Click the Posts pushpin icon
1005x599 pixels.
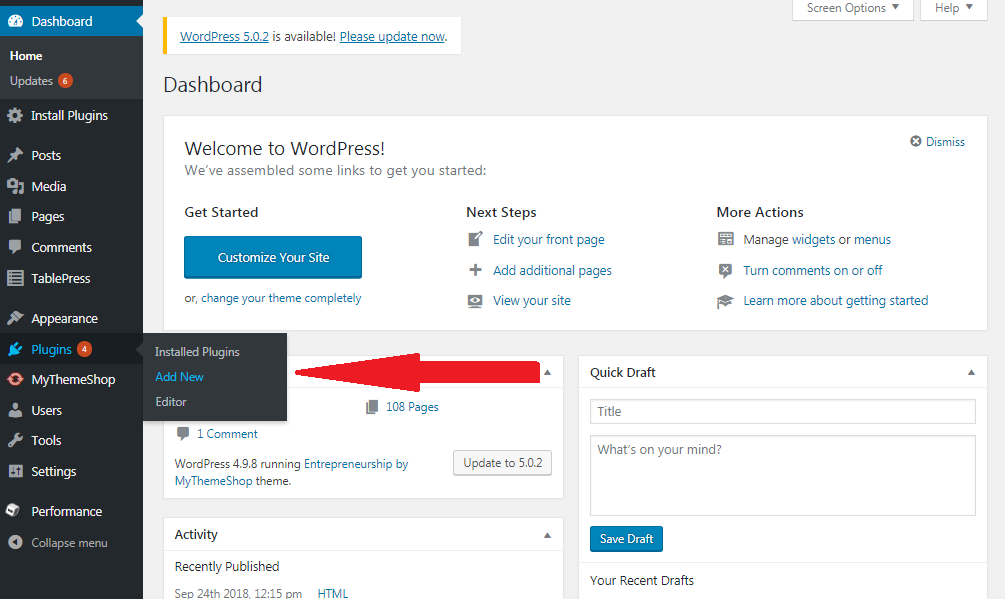(15, 155)
